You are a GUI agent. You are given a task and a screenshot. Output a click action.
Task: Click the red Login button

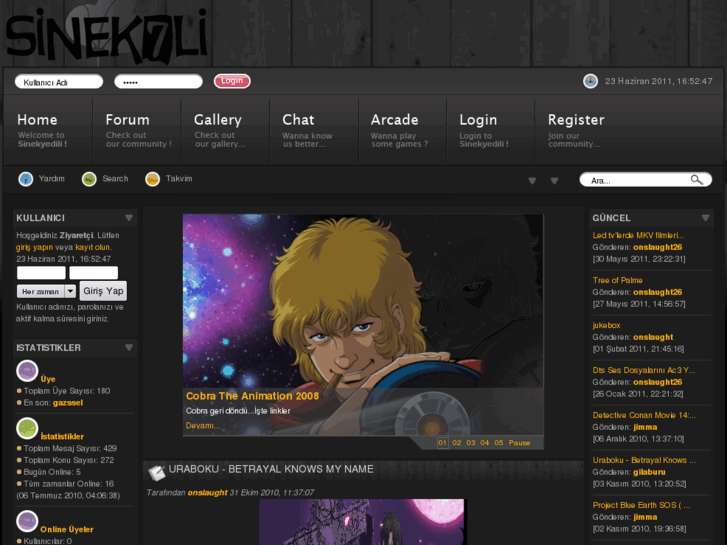pos(232,81)
